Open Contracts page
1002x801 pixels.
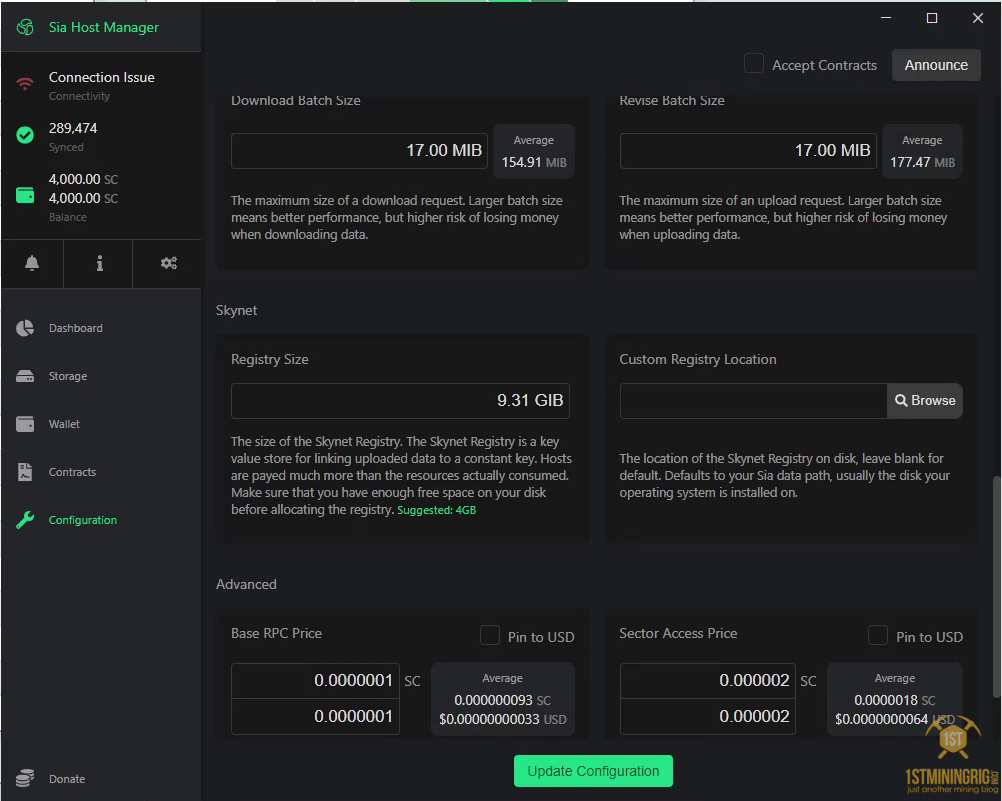(x=72, y=472)
